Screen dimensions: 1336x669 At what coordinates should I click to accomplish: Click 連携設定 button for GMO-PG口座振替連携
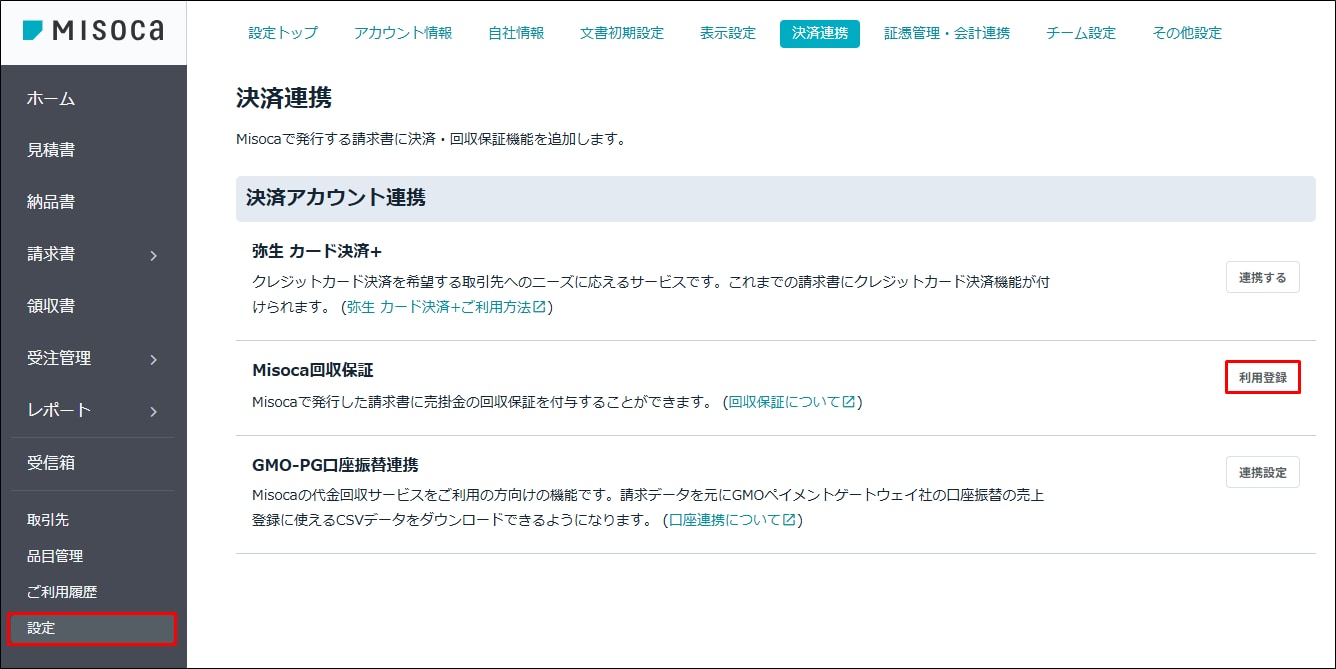(1262, 472)
